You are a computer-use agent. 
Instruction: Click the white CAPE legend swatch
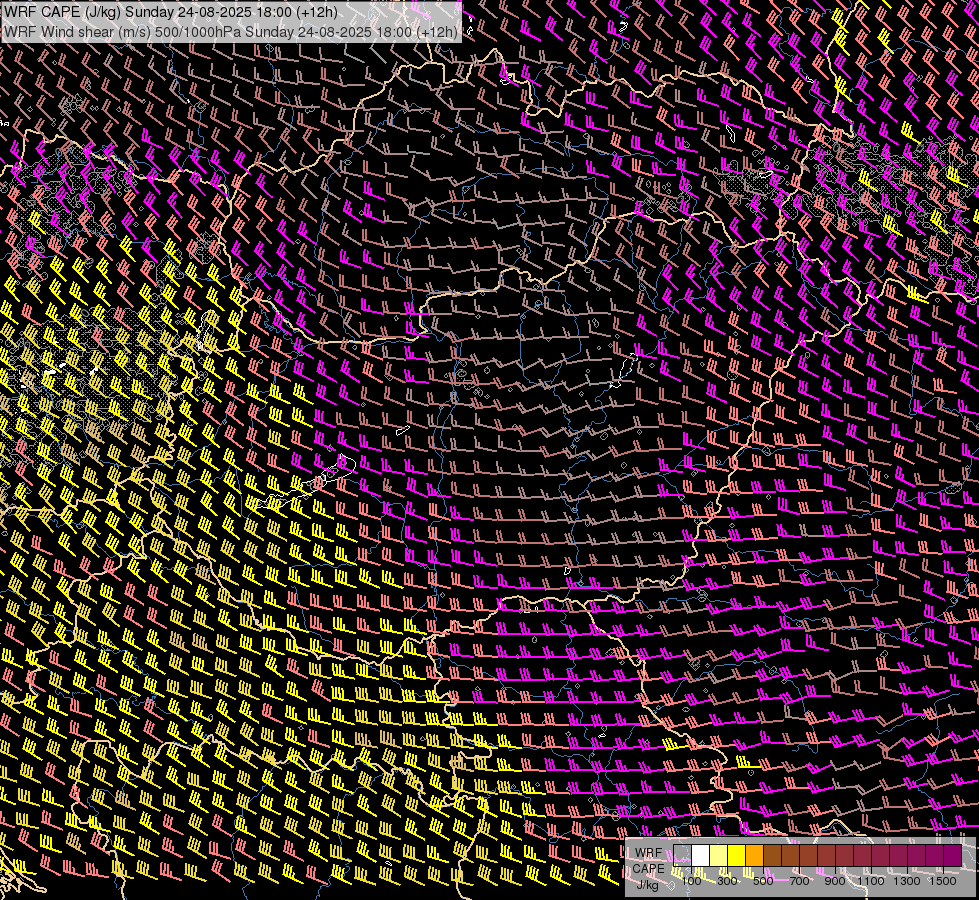[701, 855]
